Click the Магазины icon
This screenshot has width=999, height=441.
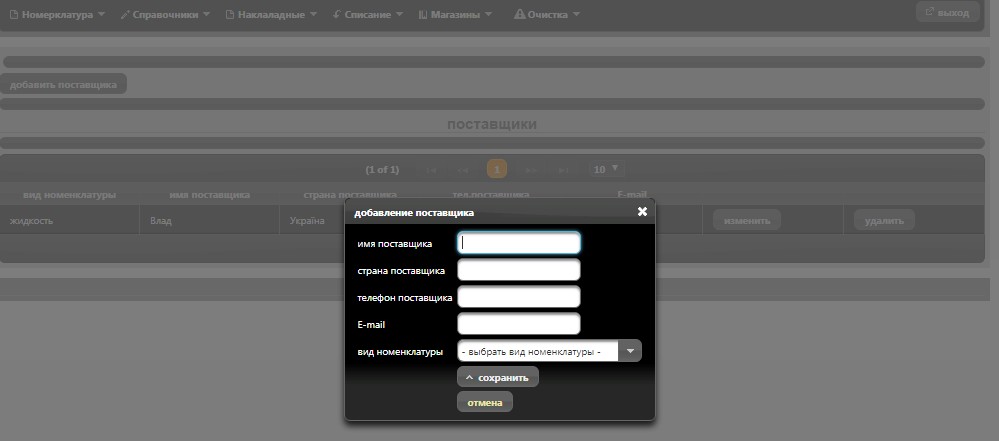coord(423,14)
